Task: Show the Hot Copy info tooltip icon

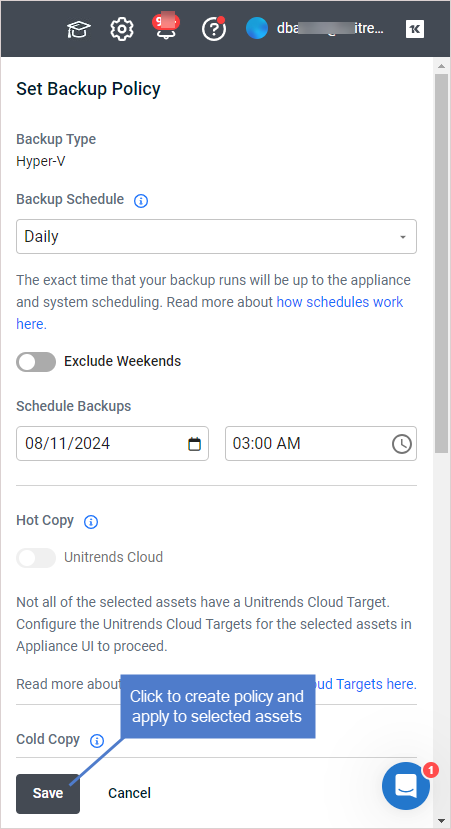Action: point(91,522)
